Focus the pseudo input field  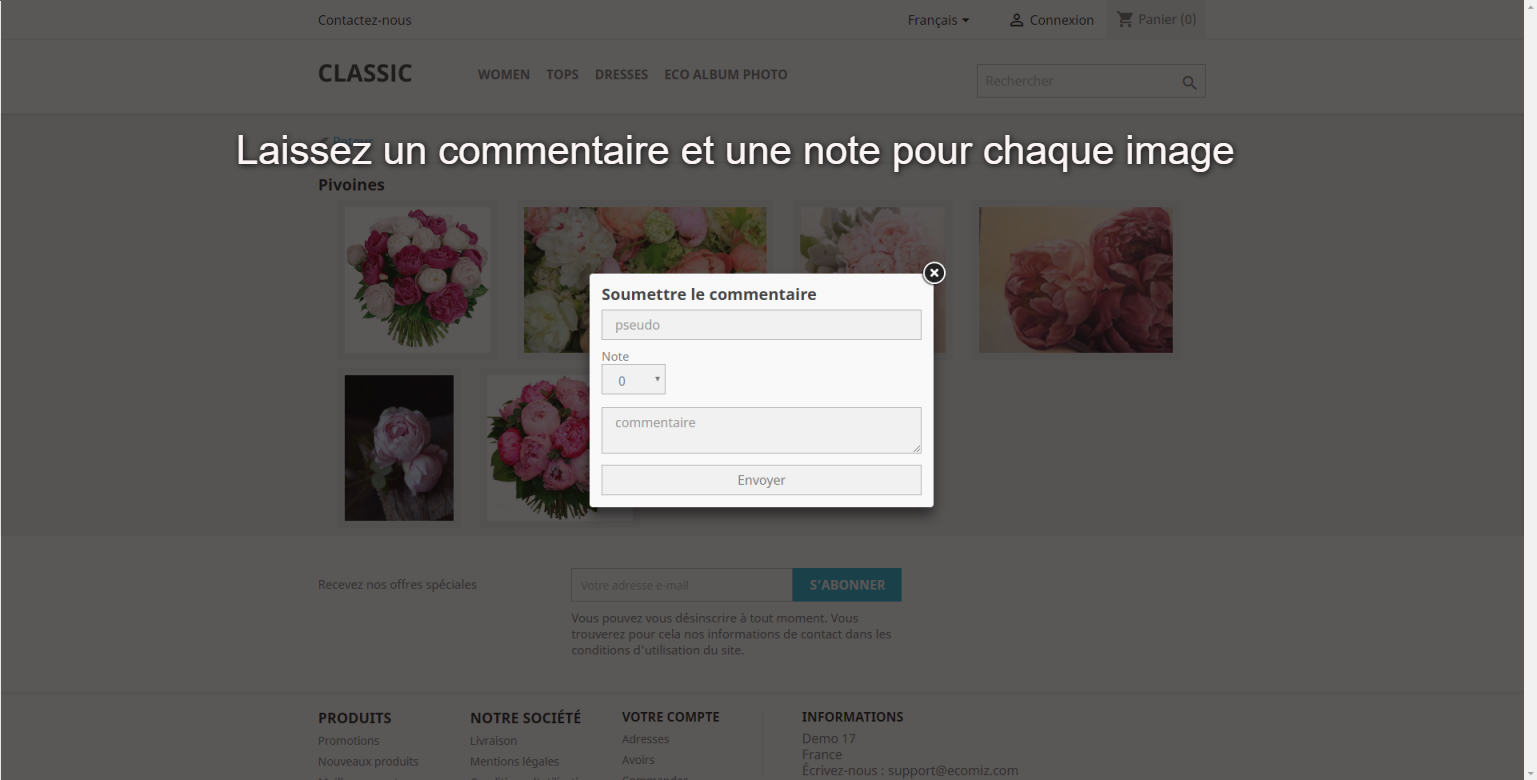[x=761, y=325]
